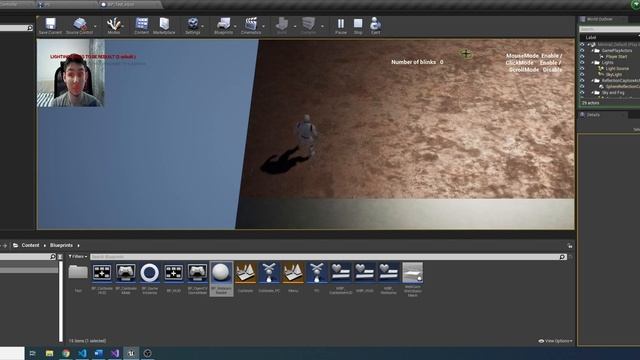Click the lock icon in Content Browser
Viewport: 640px width, 360px height.
(569, 246)
